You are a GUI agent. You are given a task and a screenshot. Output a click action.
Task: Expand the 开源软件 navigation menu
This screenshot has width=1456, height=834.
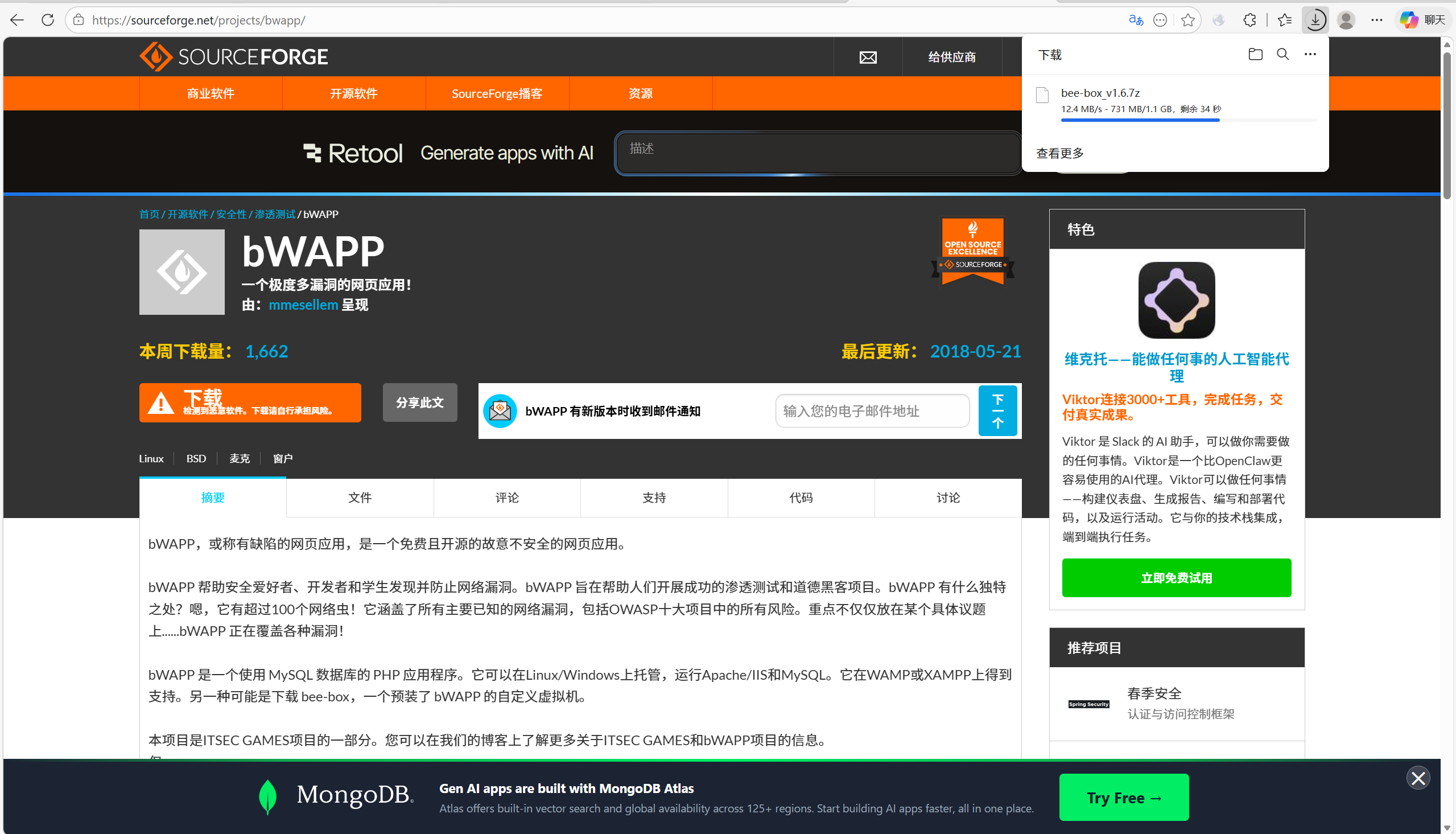click(x=354, y=93)
